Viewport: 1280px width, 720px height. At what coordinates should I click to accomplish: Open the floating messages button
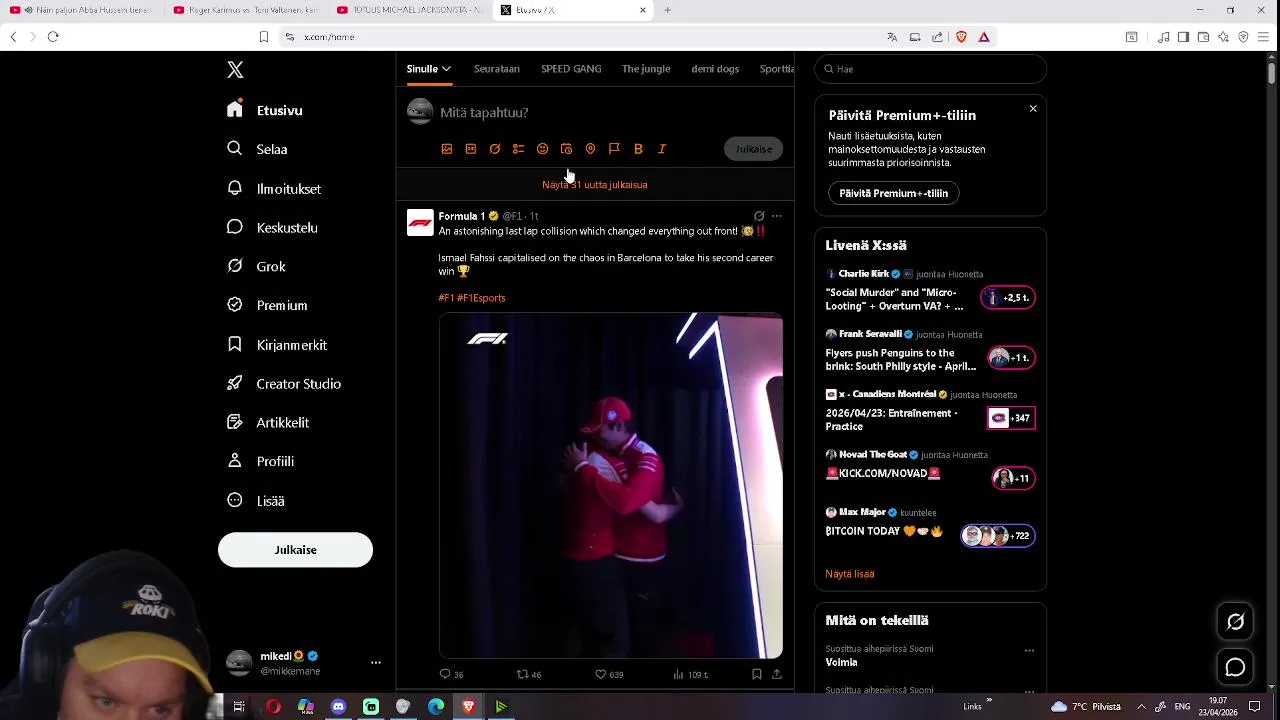pyautogui.click(x=1235, y=667)
